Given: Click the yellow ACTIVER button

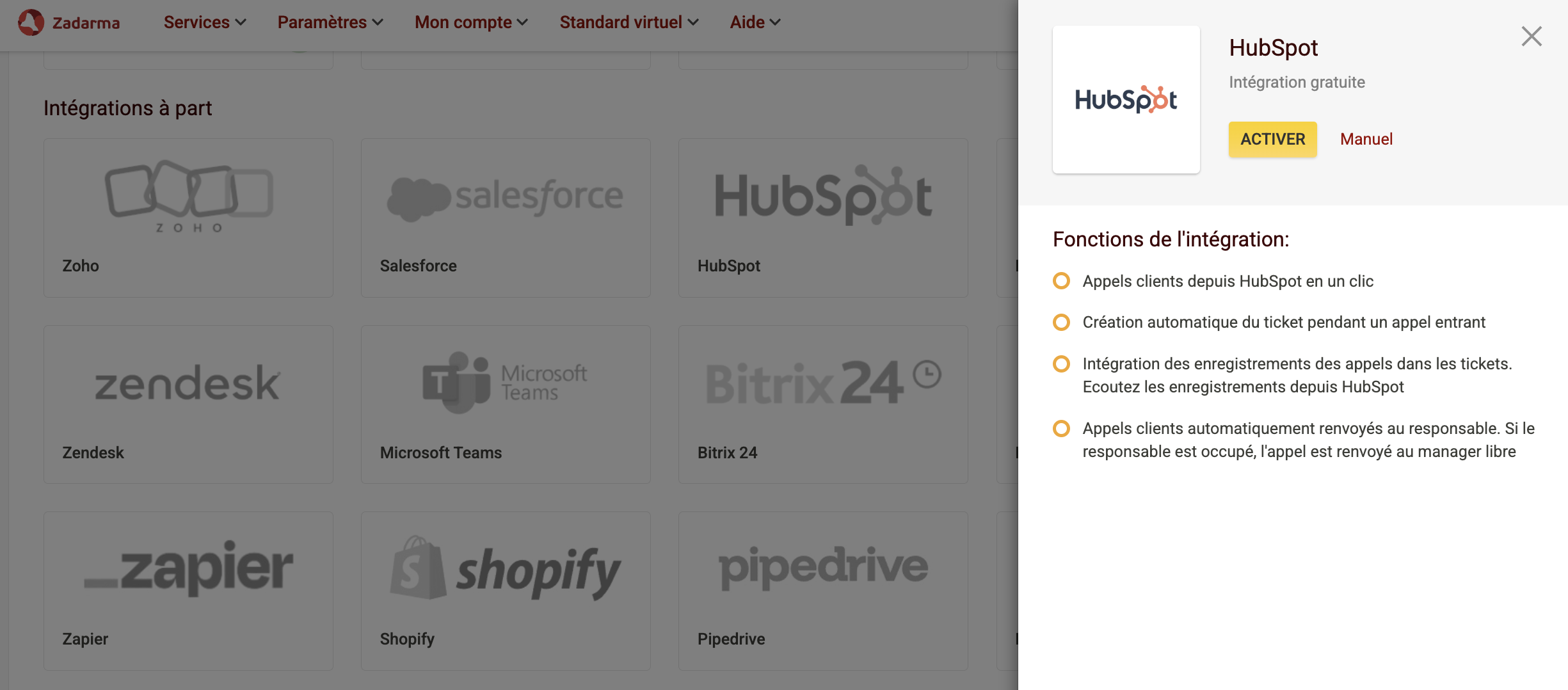Looking at the screenshot, I should pos(1272,139).
